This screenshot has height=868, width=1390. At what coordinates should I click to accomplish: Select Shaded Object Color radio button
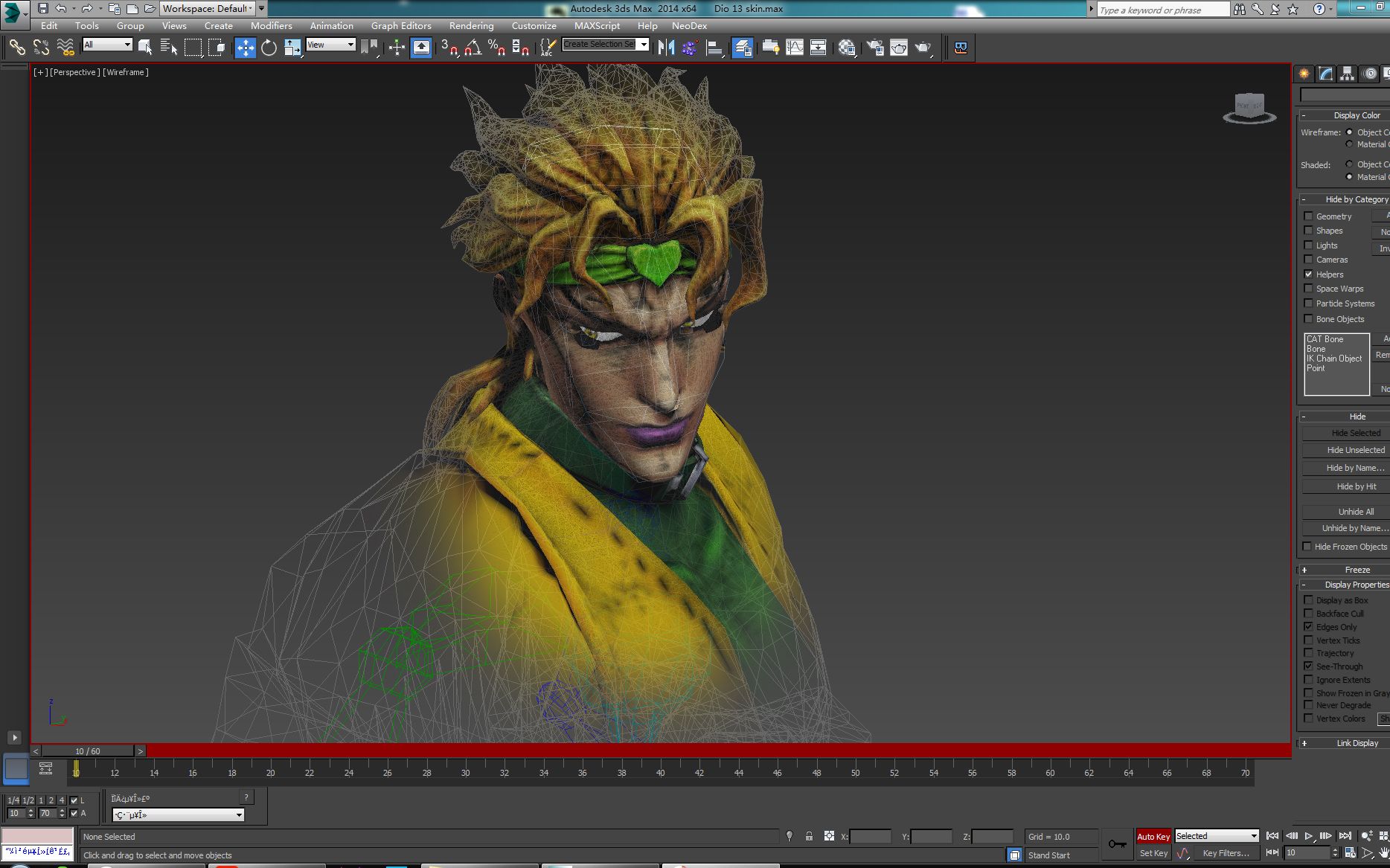click(x=1349, y=164)
